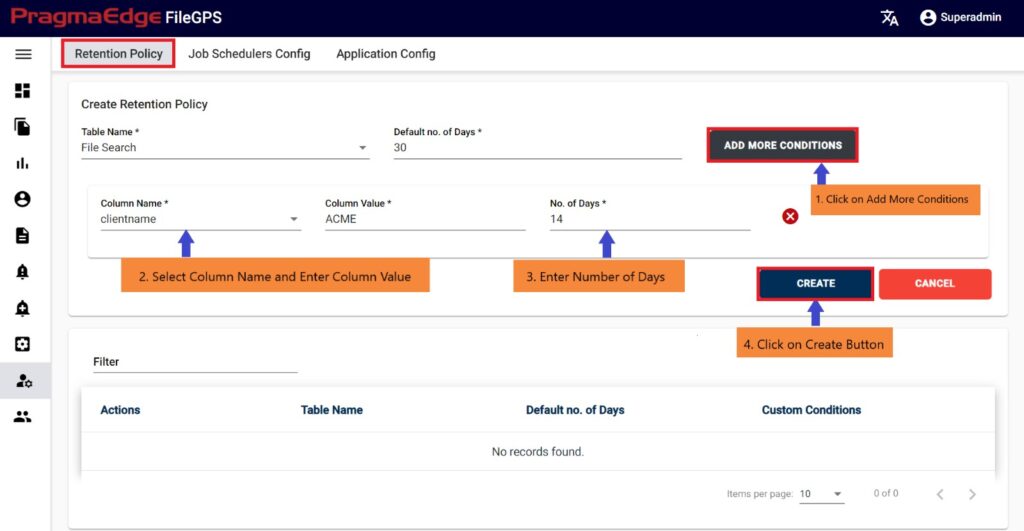The height and width of the screenshot is (531, 1024).
Task: Click the CANCEL button
Action: pyautogui.click(x=935, y=283)
